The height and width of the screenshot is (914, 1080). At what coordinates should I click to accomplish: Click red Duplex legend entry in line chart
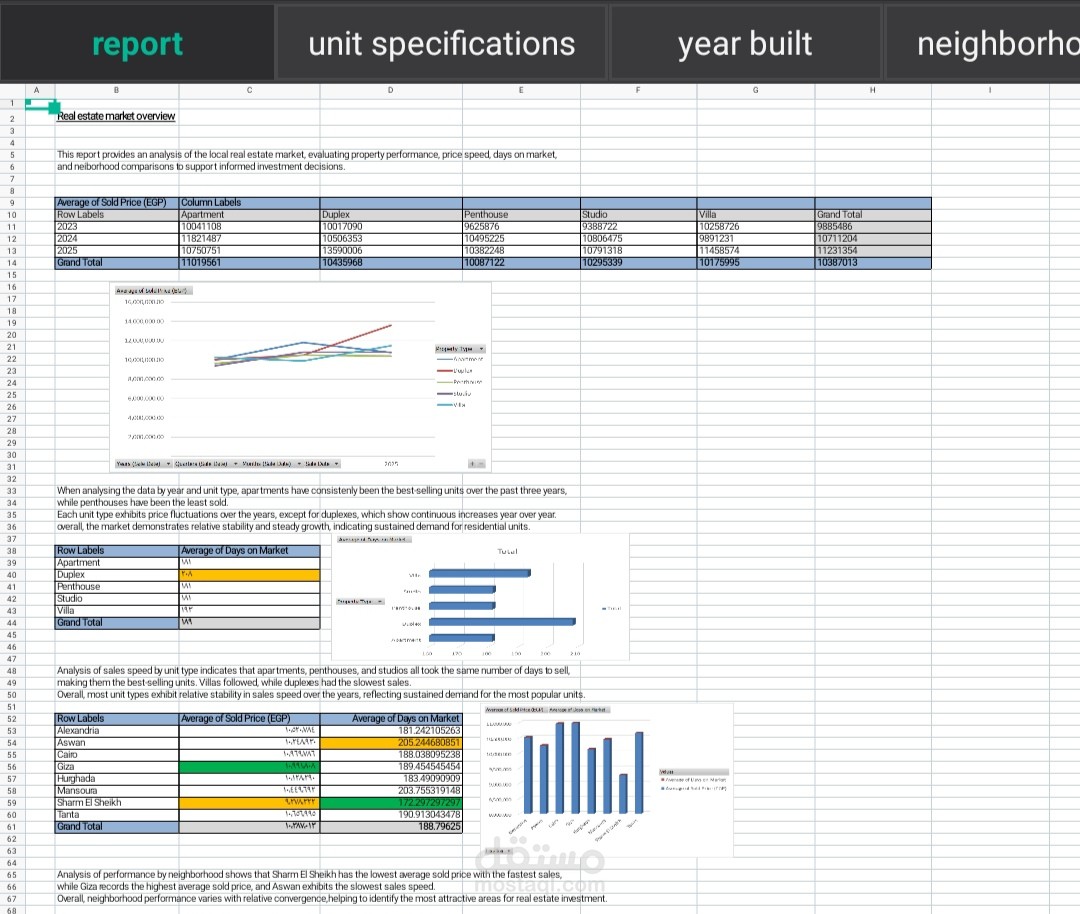[455, 371]
